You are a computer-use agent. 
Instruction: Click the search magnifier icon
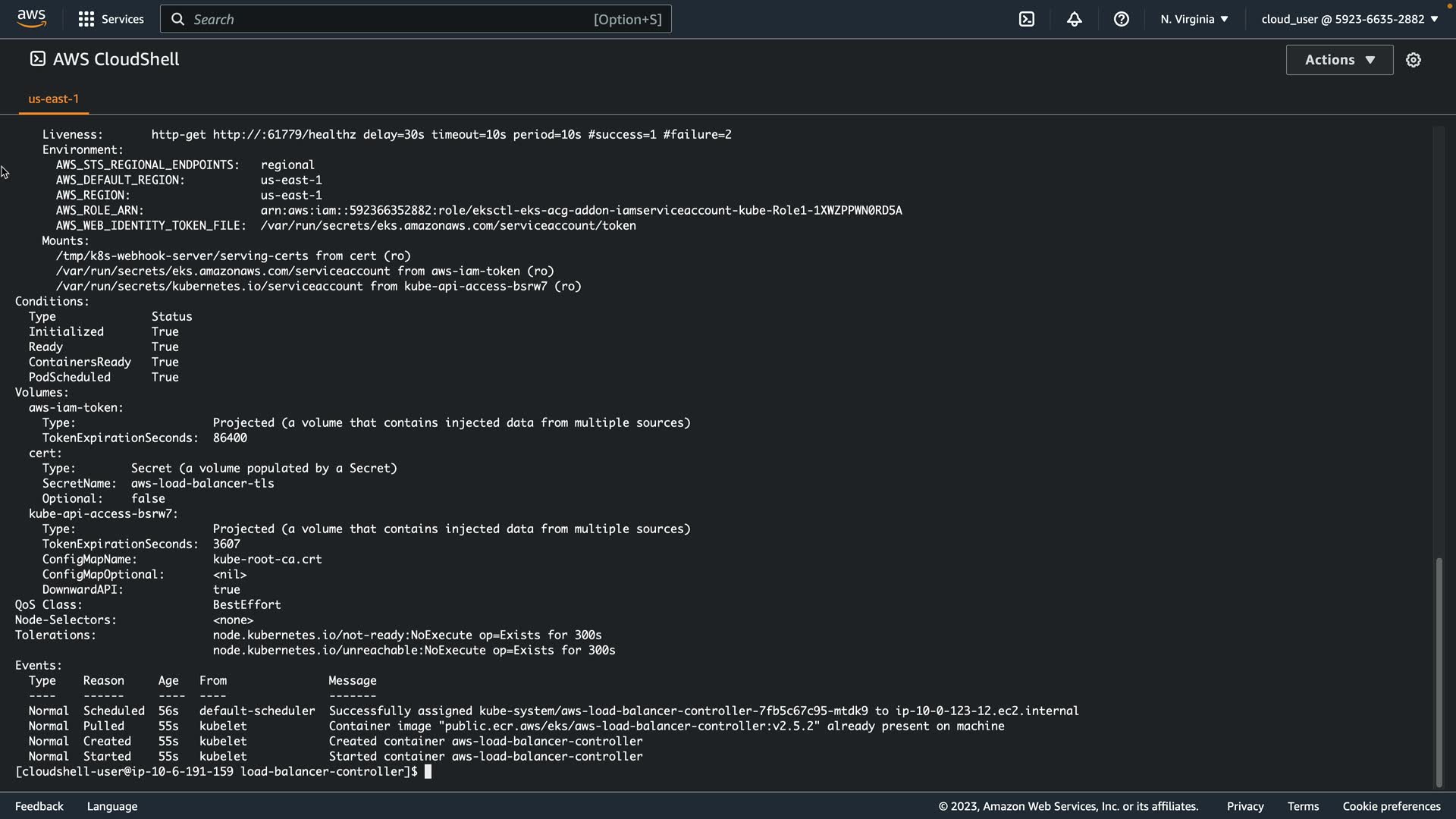tap(178, 19)
